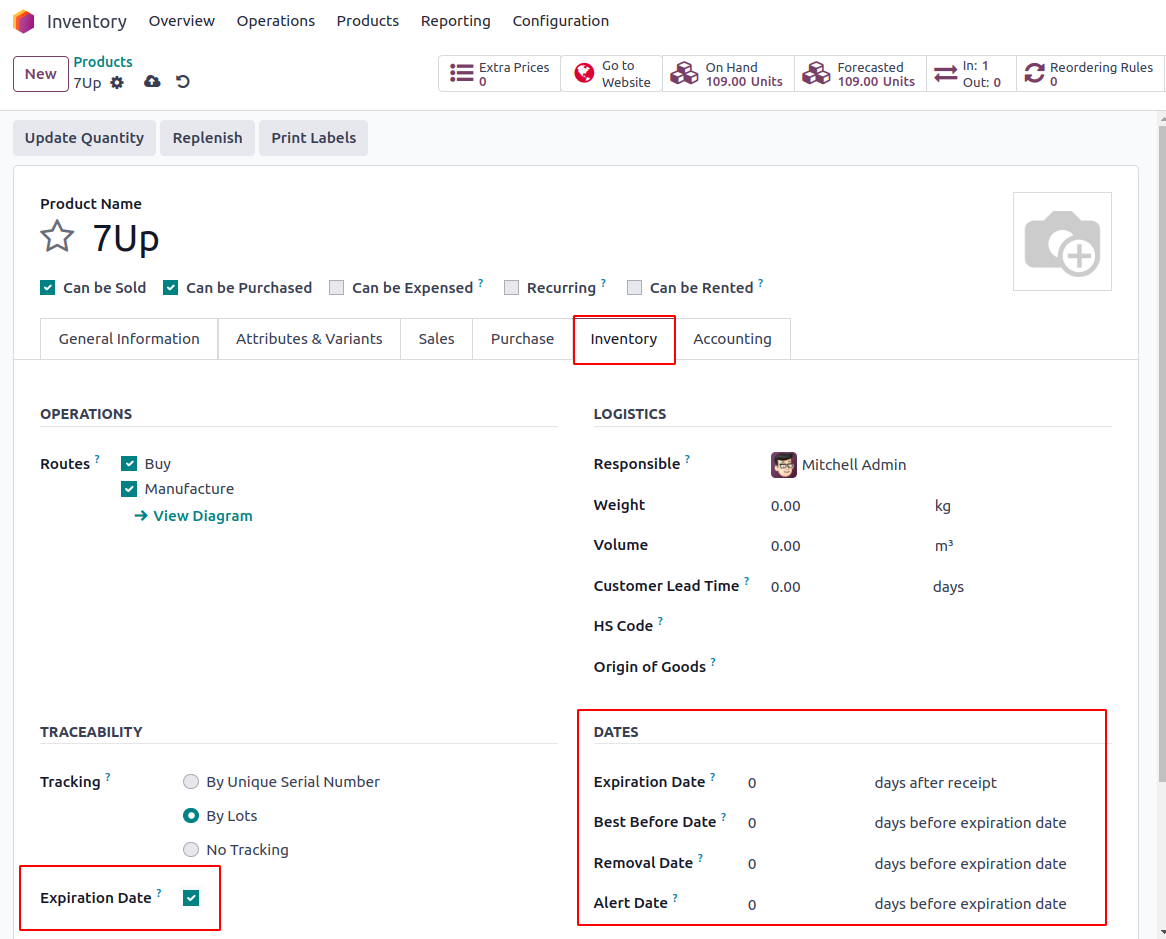View Forecasted 109.00 Units report
The image size is (1166, 939).
860,74
